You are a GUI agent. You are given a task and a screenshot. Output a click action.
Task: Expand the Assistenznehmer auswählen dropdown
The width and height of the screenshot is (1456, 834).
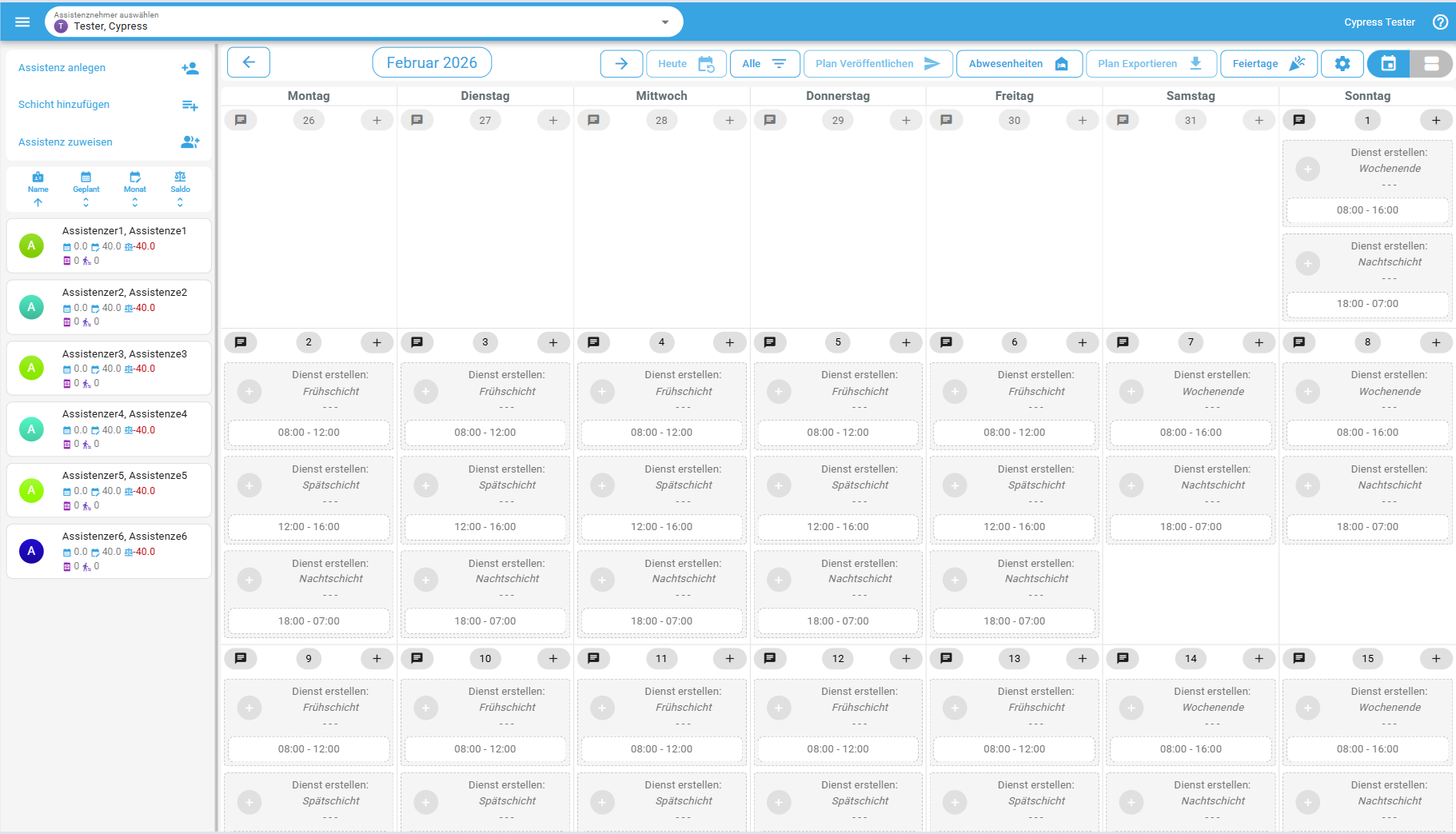(x=664, y=22)
